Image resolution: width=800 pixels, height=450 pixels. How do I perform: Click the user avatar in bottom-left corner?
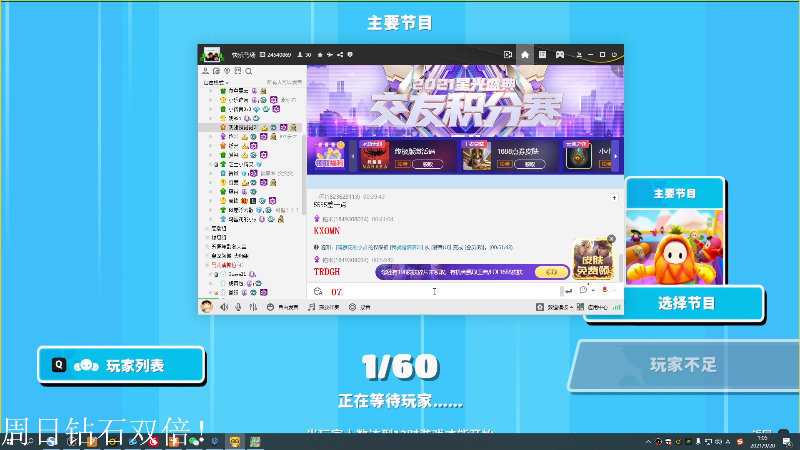[207, 307]
